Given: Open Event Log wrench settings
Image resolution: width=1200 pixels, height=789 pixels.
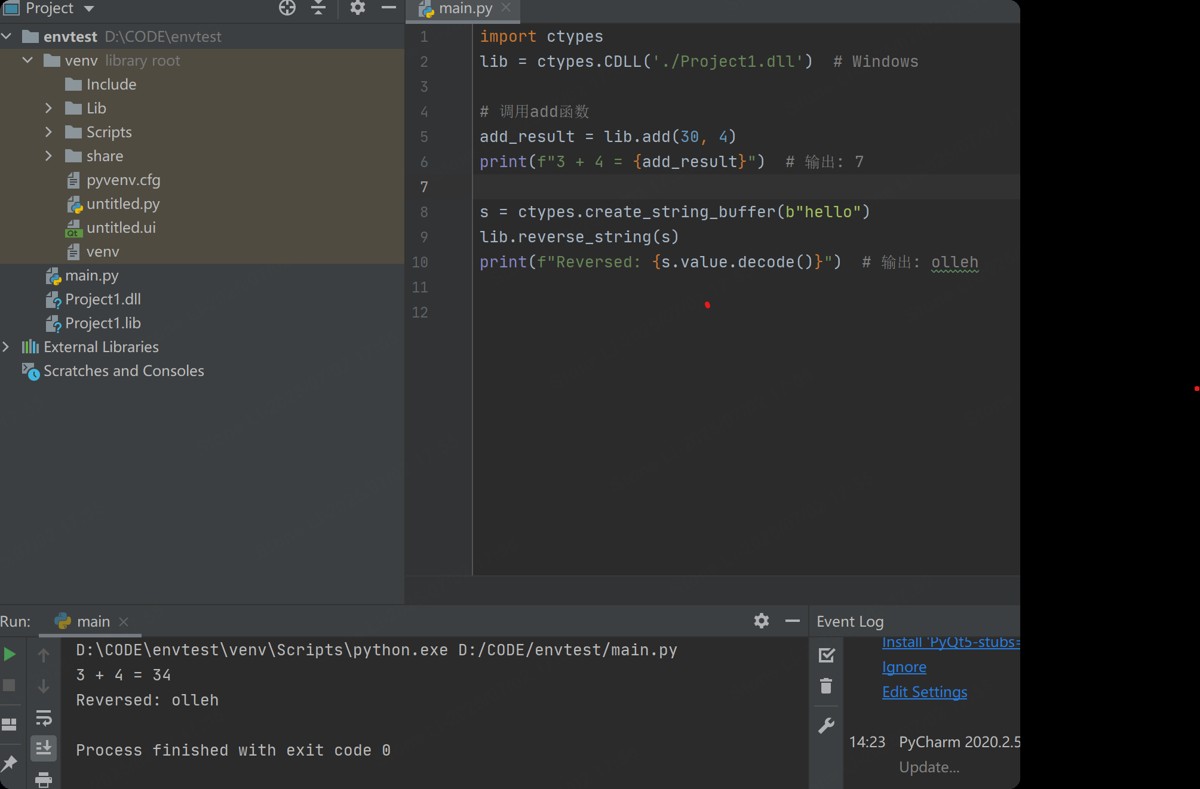Looking at the screenshot, I should 826,726.
